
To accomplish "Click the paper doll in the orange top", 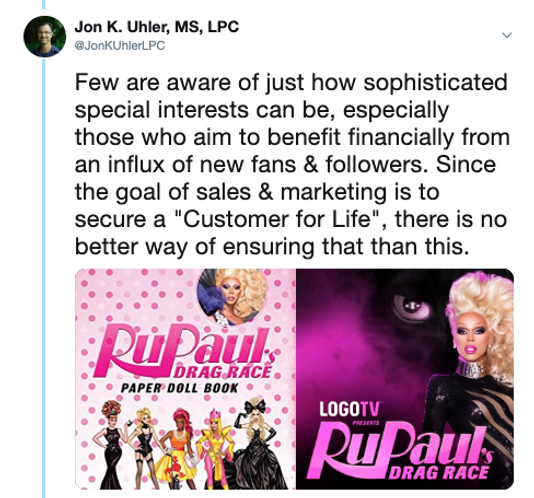I will tap(177, 450).
